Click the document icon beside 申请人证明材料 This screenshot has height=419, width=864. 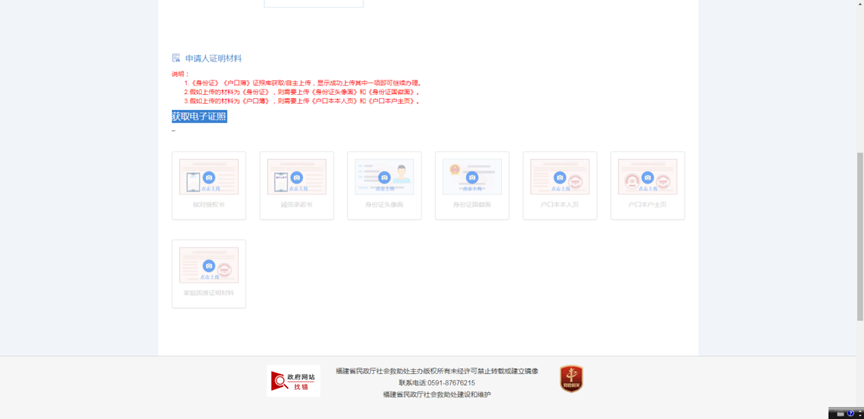[x=176, y=58]
